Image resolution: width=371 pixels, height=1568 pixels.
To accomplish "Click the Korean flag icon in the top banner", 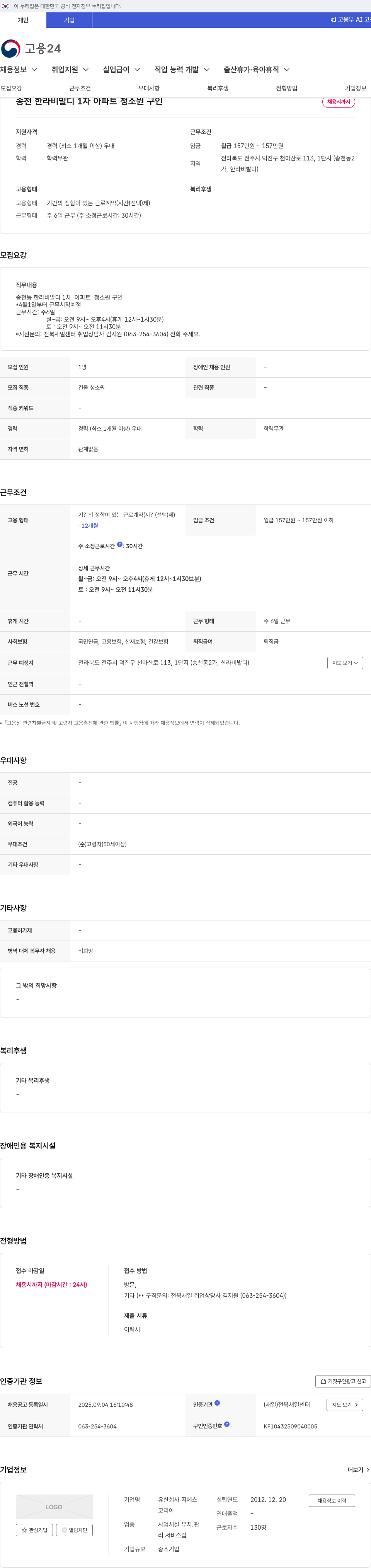I will (x=5, y=6).
